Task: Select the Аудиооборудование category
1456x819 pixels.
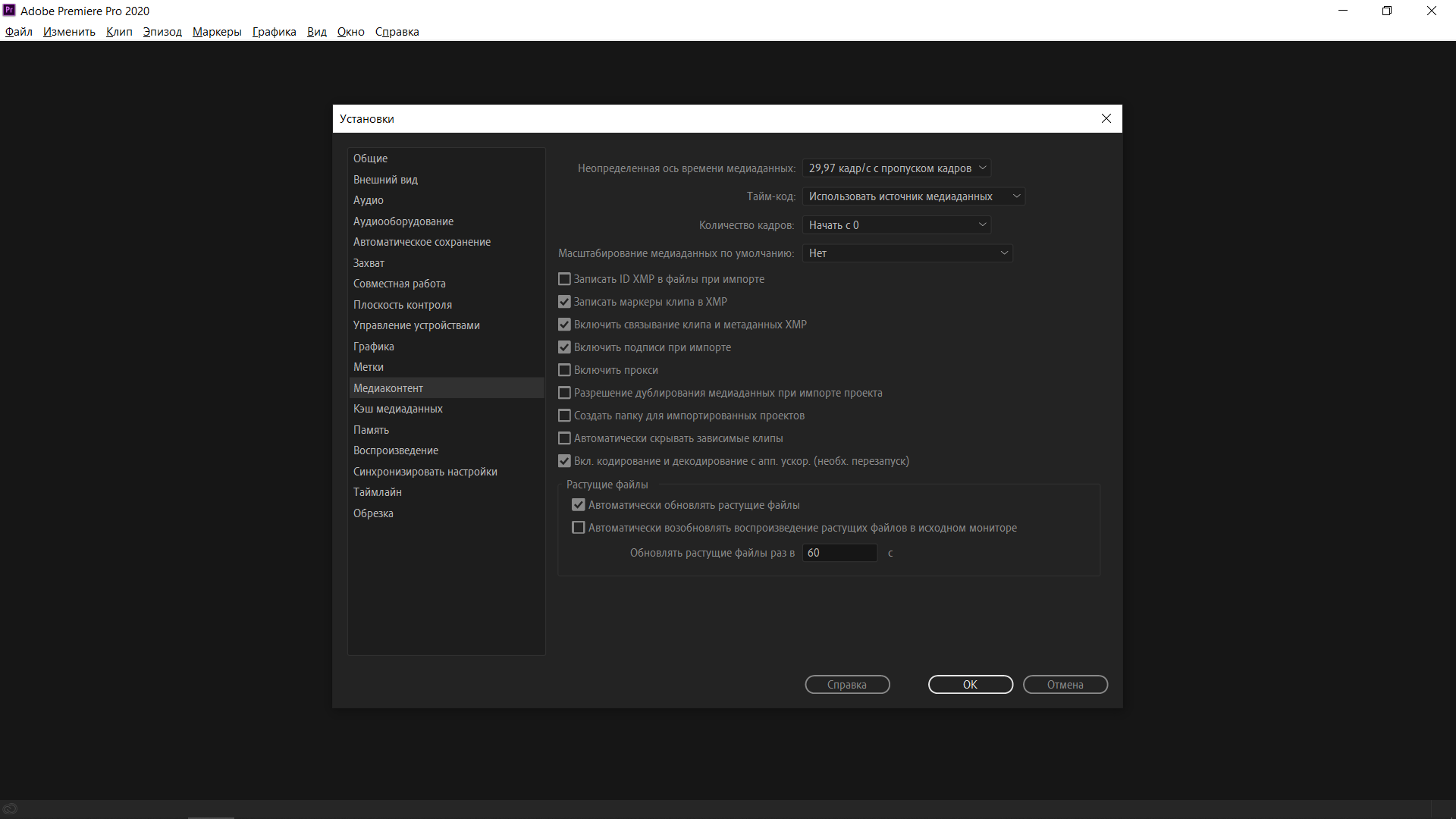Action: 446,221
